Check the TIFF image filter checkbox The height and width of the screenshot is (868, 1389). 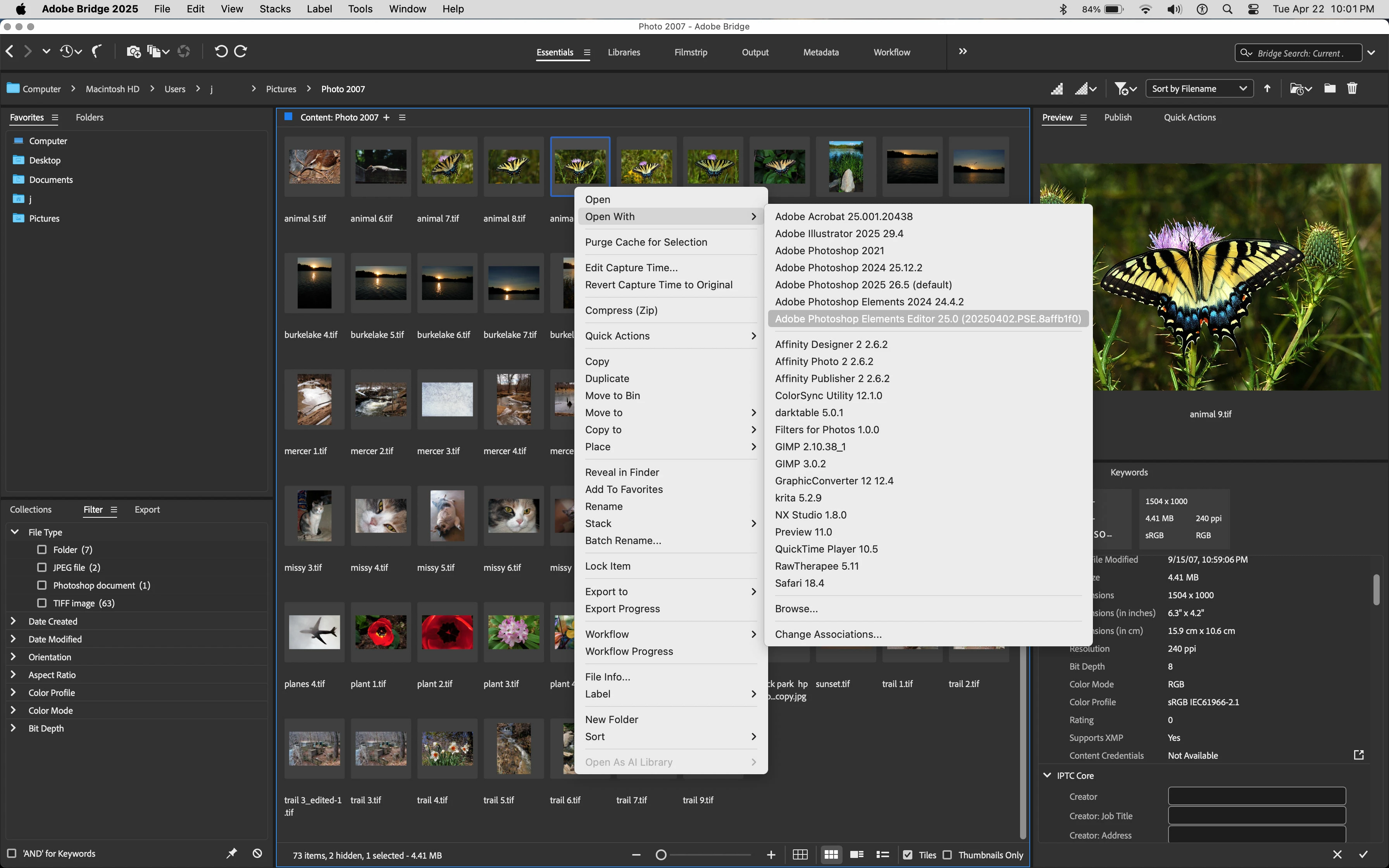coord(42,603)
